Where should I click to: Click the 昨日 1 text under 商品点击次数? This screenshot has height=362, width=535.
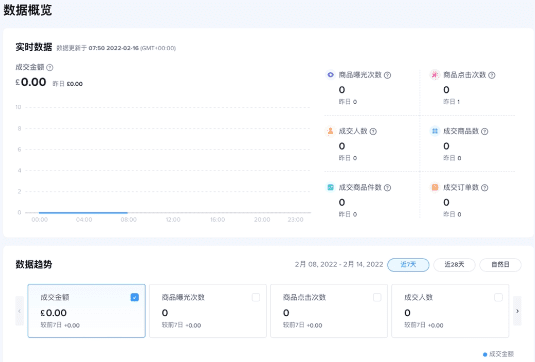tap(451, 102)
